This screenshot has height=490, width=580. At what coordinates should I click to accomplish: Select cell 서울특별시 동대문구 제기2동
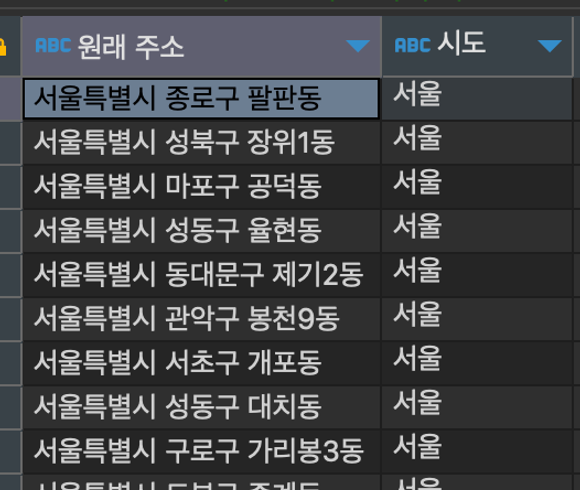202,275
